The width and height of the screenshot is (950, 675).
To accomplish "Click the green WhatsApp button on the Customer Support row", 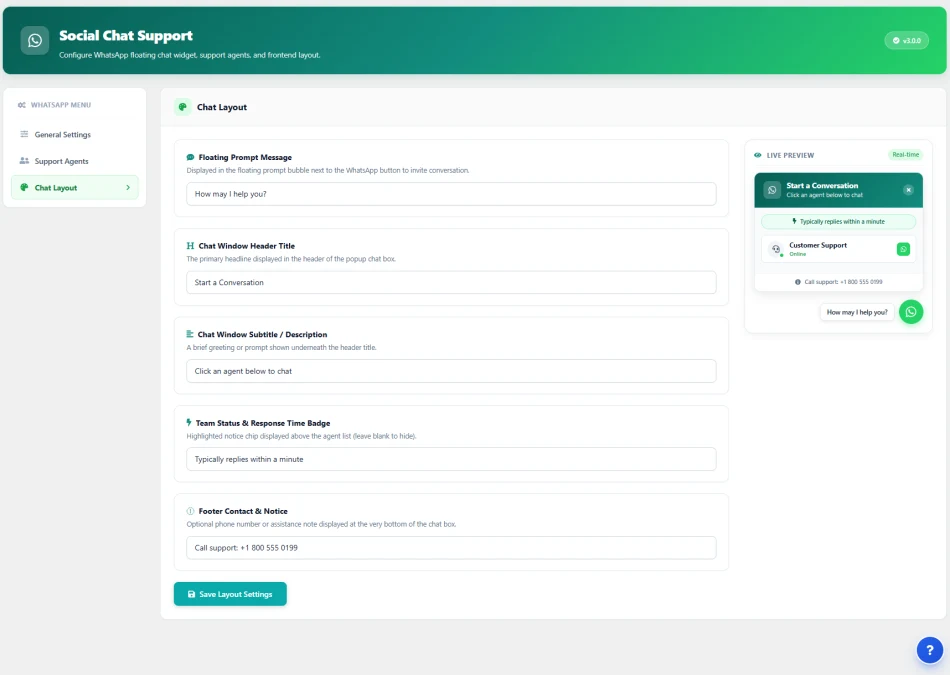I will pos(903,249).
